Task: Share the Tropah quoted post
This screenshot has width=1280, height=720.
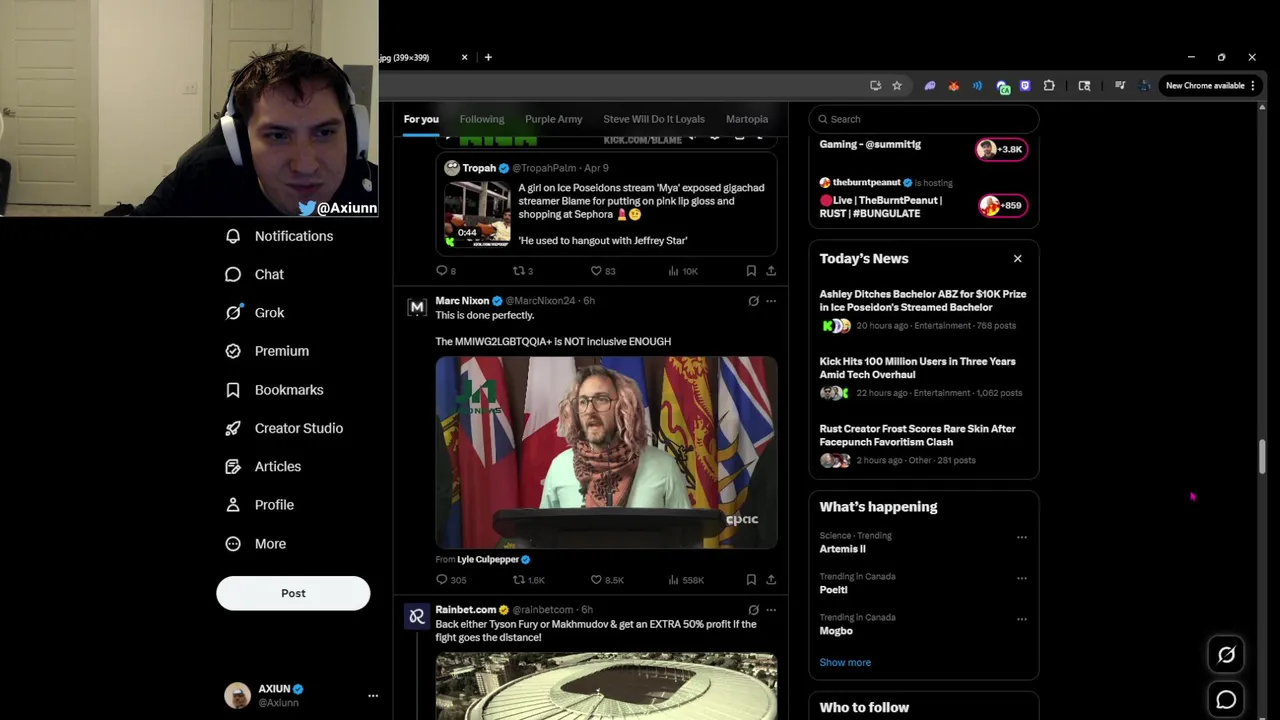Action: tap(771, 271)
